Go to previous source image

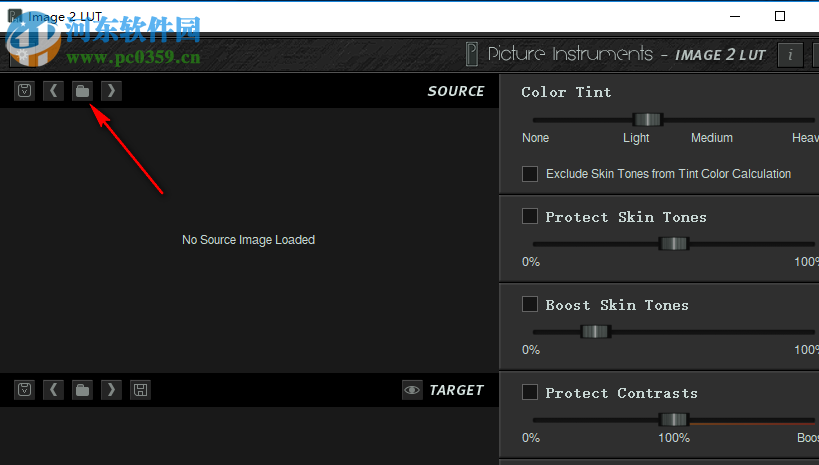pos(53,91)
